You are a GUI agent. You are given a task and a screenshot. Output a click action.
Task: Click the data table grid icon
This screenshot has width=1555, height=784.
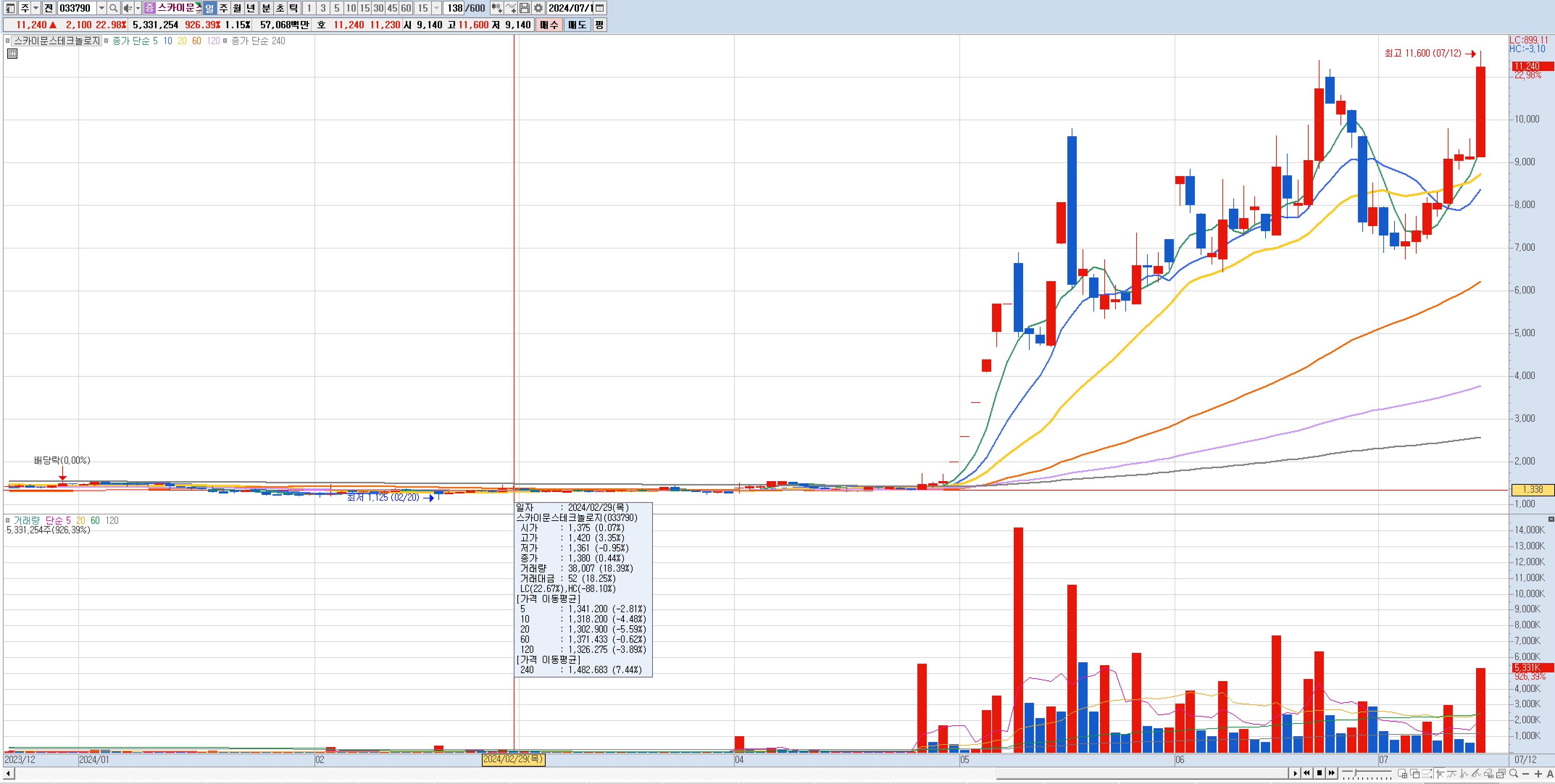(12, 54)
